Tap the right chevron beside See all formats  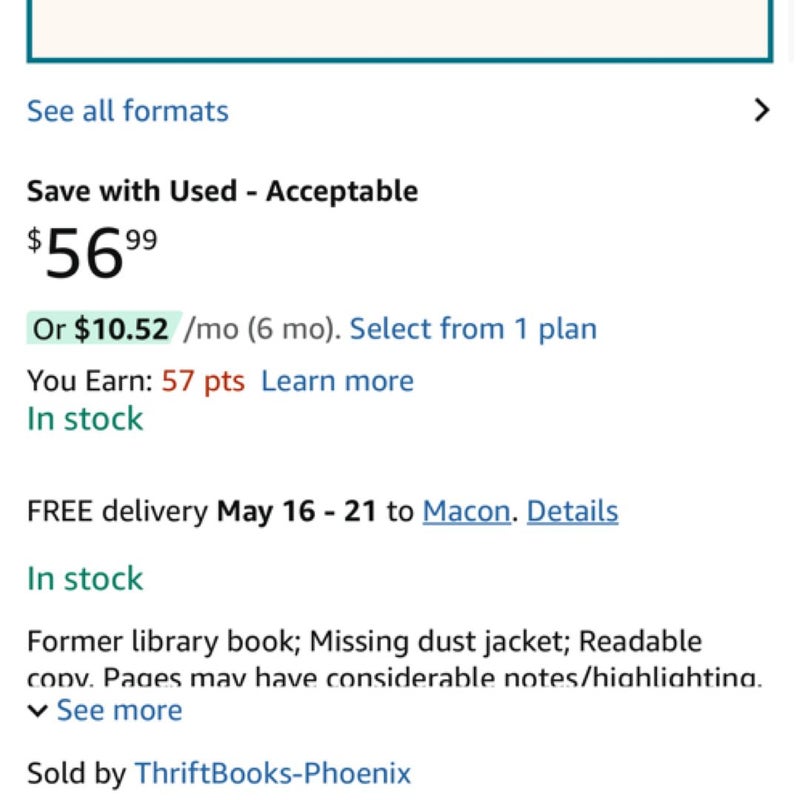pyautogui.click(x=761, y=110)
